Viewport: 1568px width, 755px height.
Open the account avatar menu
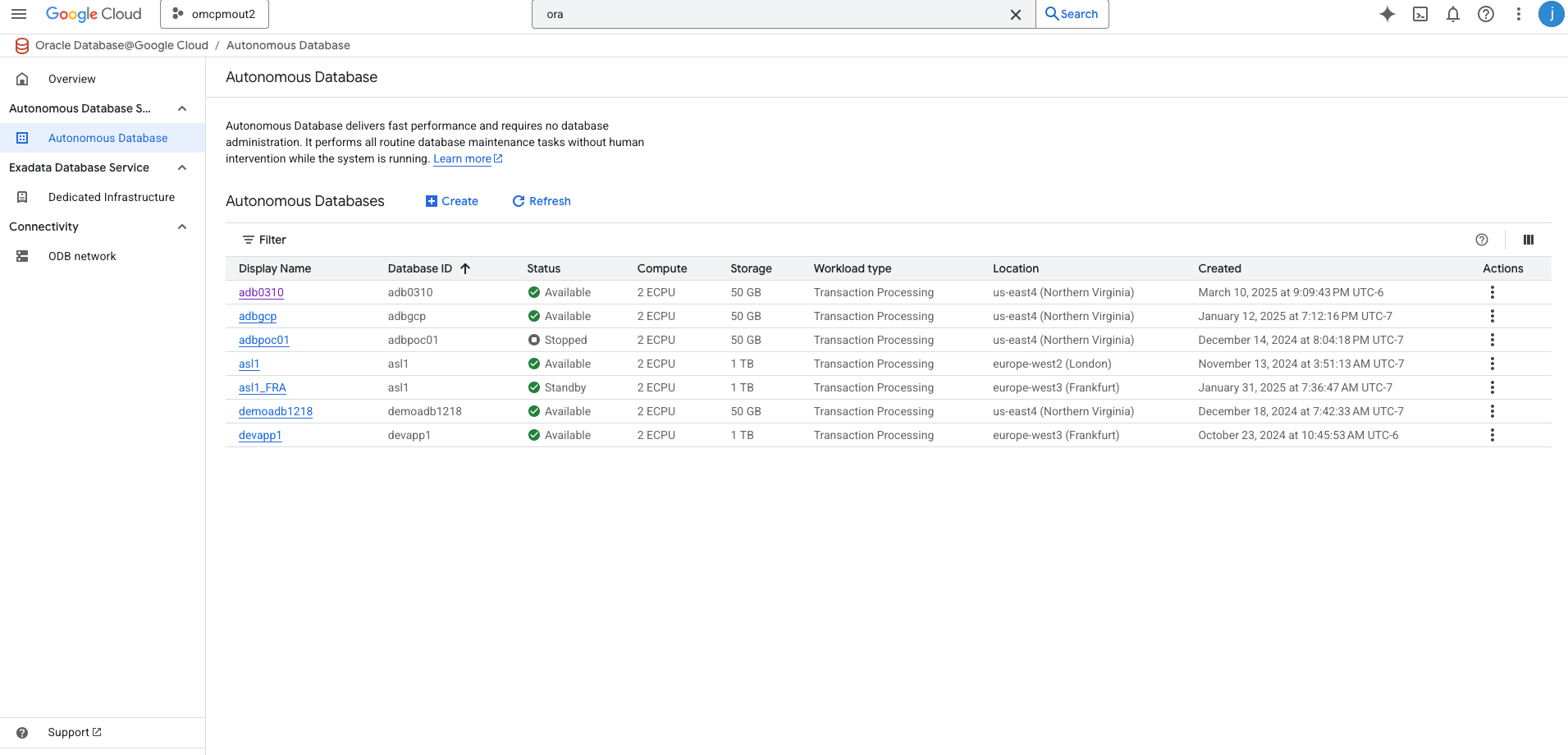tap(1551, 14)
